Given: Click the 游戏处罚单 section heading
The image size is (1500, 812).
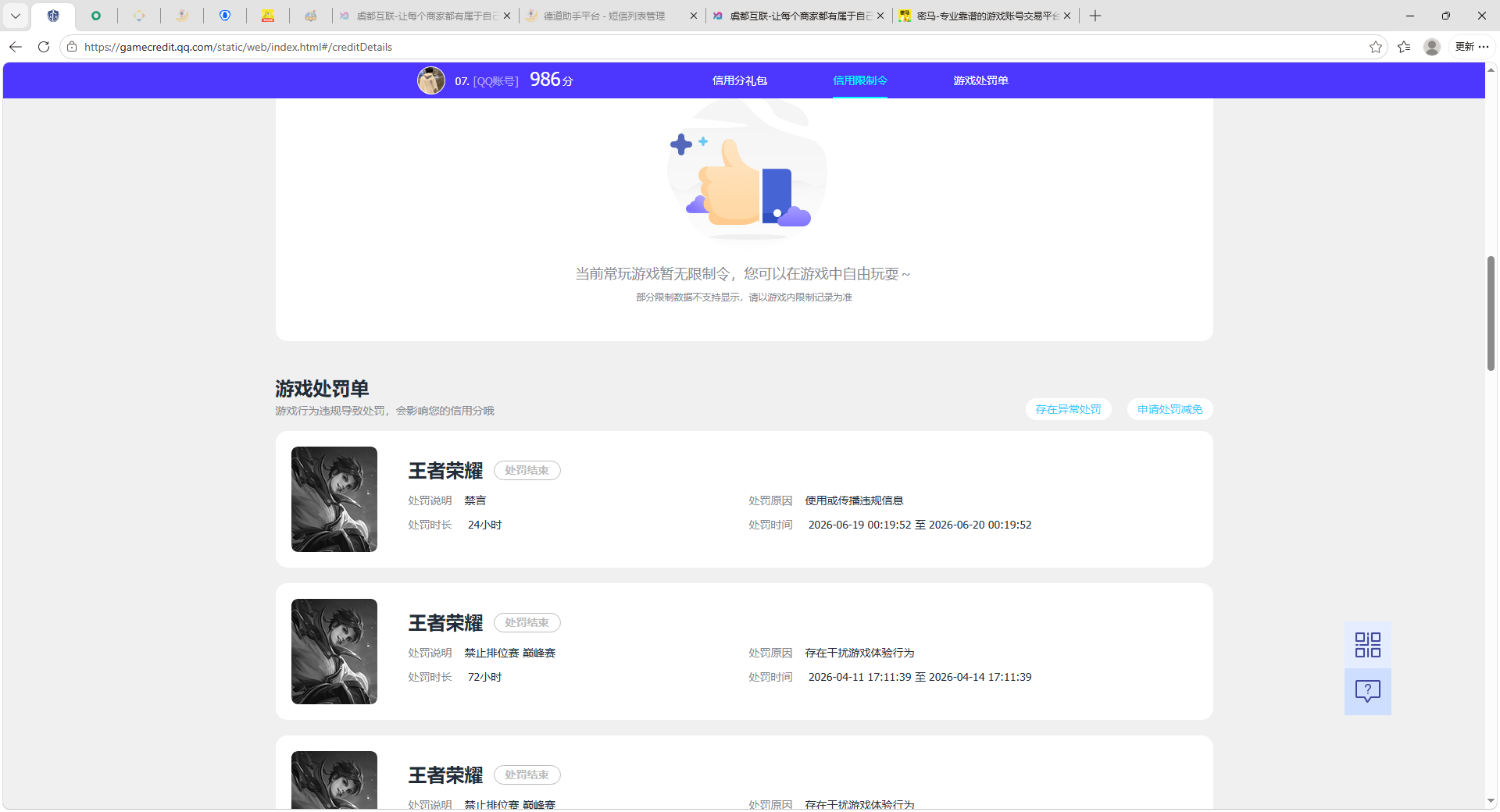Looking at the screenshot, I should 322,388.
